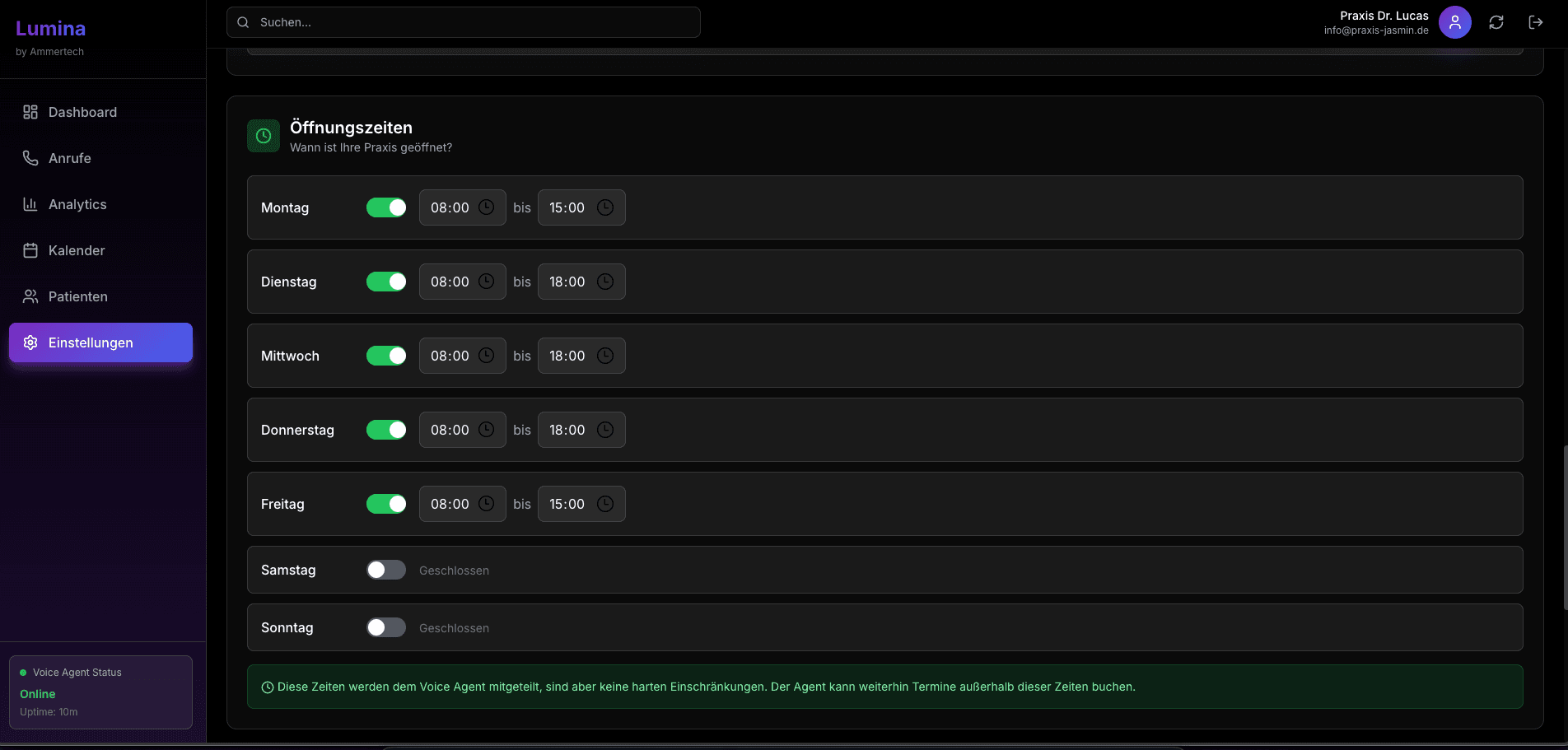Screen dimensions: 1568x750
Task: Disable the Montag opening hours toggle
Action: point(386,207)
